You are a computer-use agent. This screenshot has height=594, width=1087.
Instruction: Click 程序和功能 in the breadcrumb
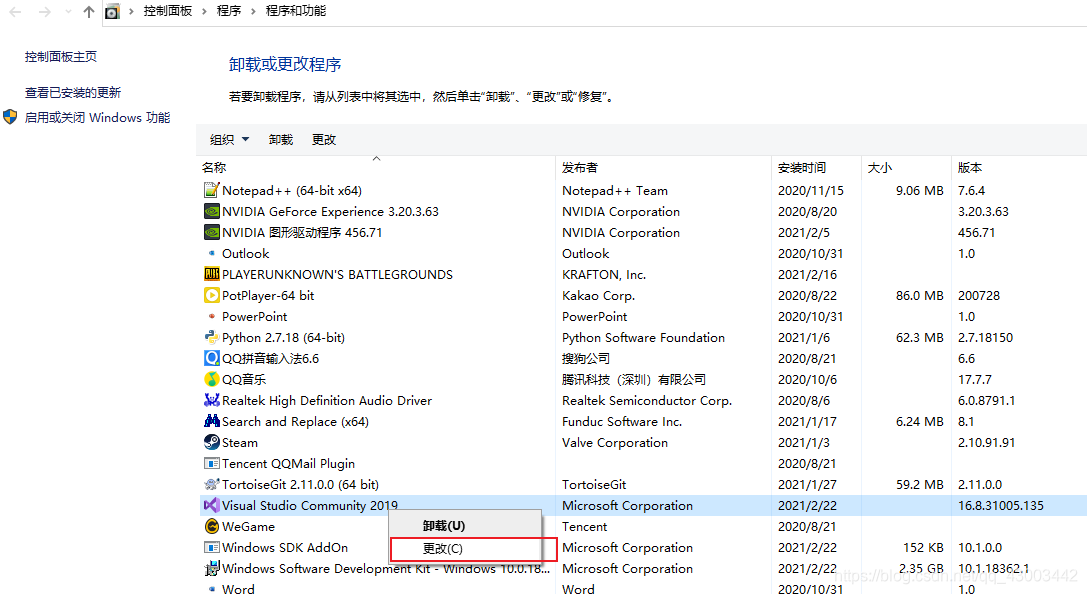pos(296,11)
